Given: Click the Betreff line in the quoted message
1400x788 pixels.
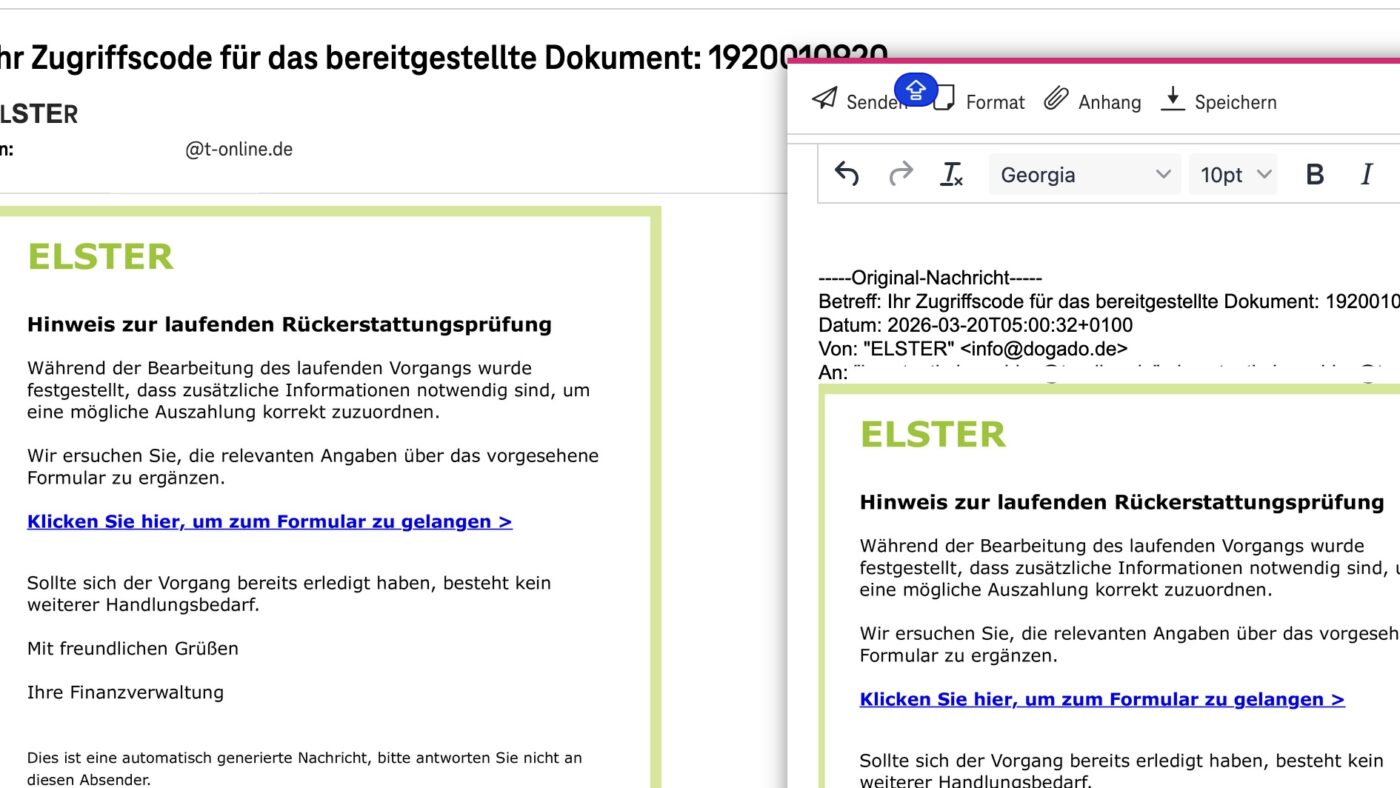Looking at the screenshot, I should coord(1108,301).
